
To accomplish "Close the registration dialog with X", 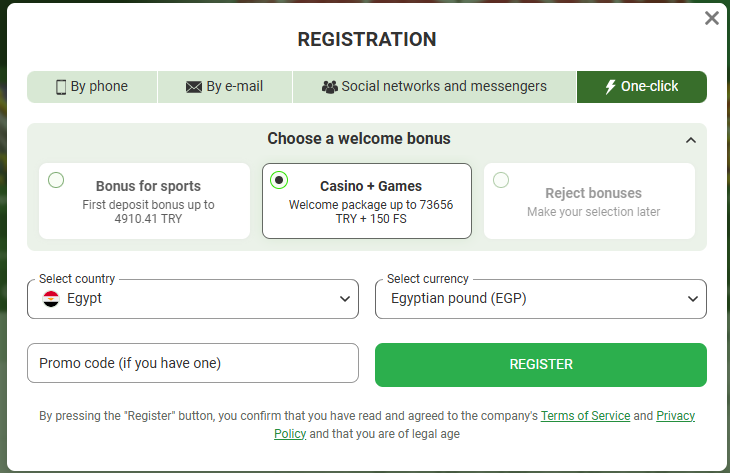I will pyautogui.click(x=712, y=18).
